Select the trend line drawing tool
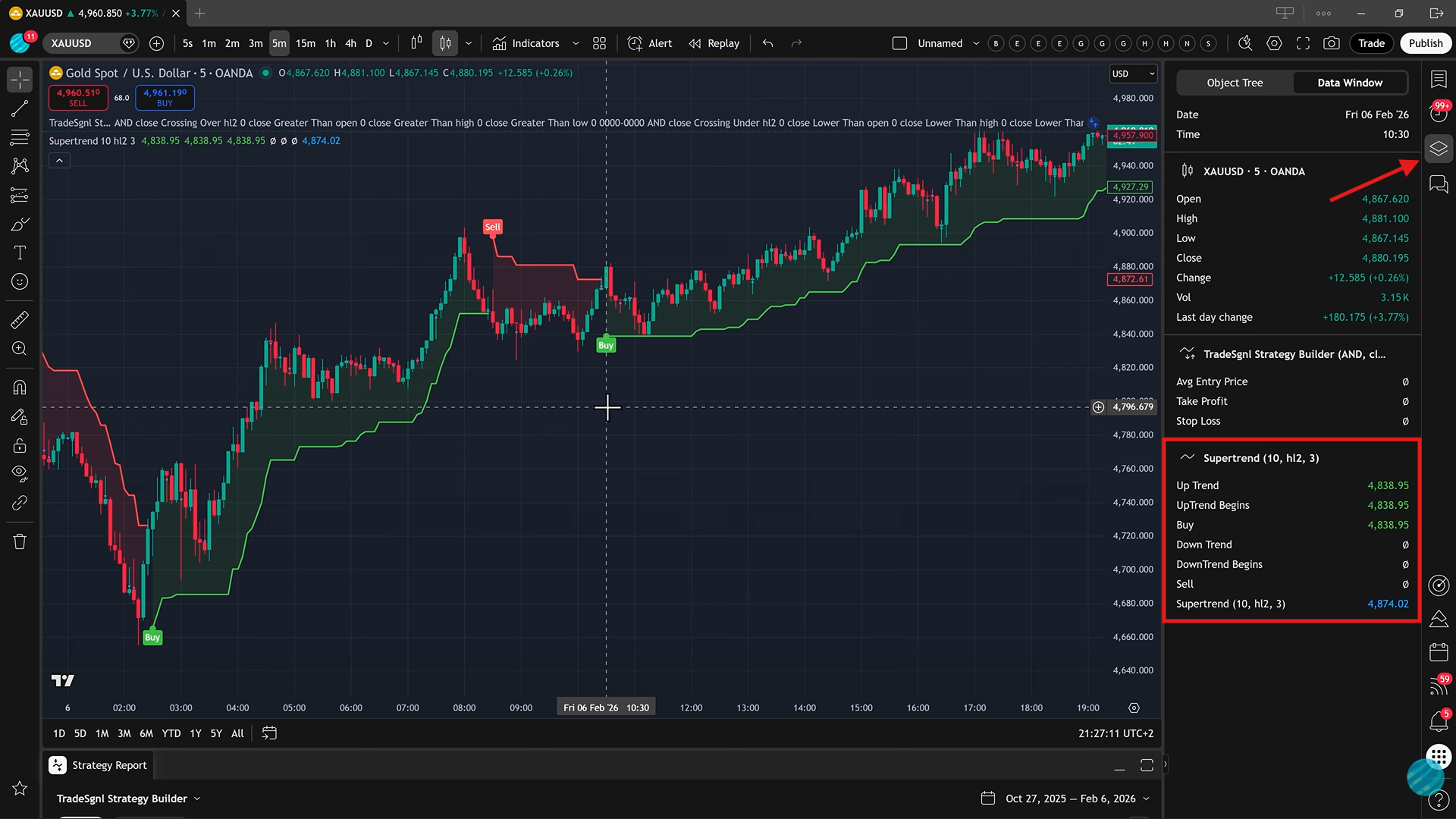This screenshot has height=819, width=1456. pyautogui.click(x=19, y=108)
